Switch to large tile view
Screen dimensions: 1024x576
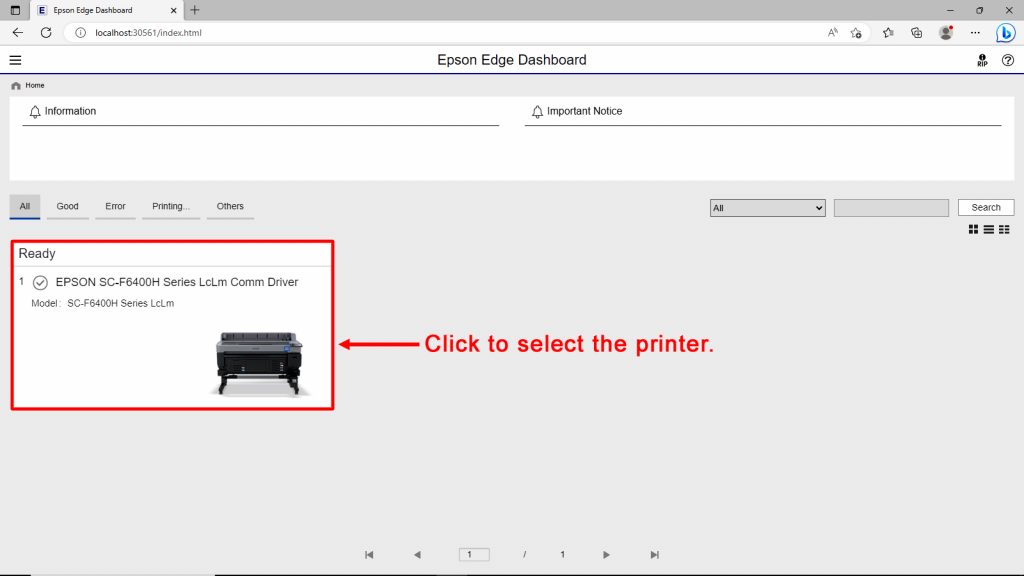click(x=973, y=229)
